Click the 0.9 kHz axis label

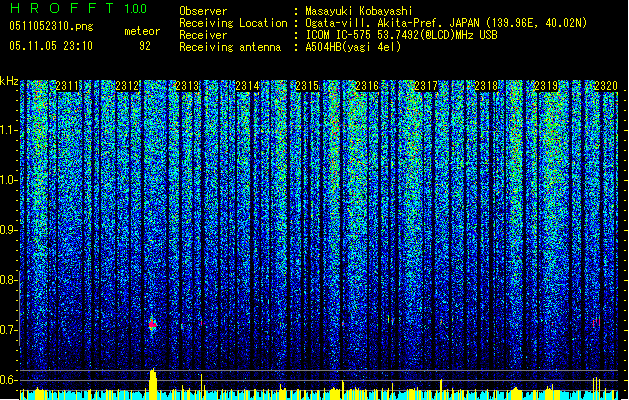click(9, 230)
